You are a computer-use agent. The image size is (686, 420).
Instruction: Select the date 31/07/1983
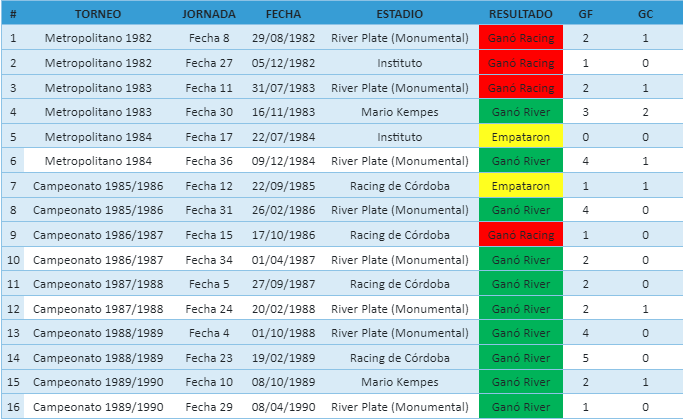[284, 88]
